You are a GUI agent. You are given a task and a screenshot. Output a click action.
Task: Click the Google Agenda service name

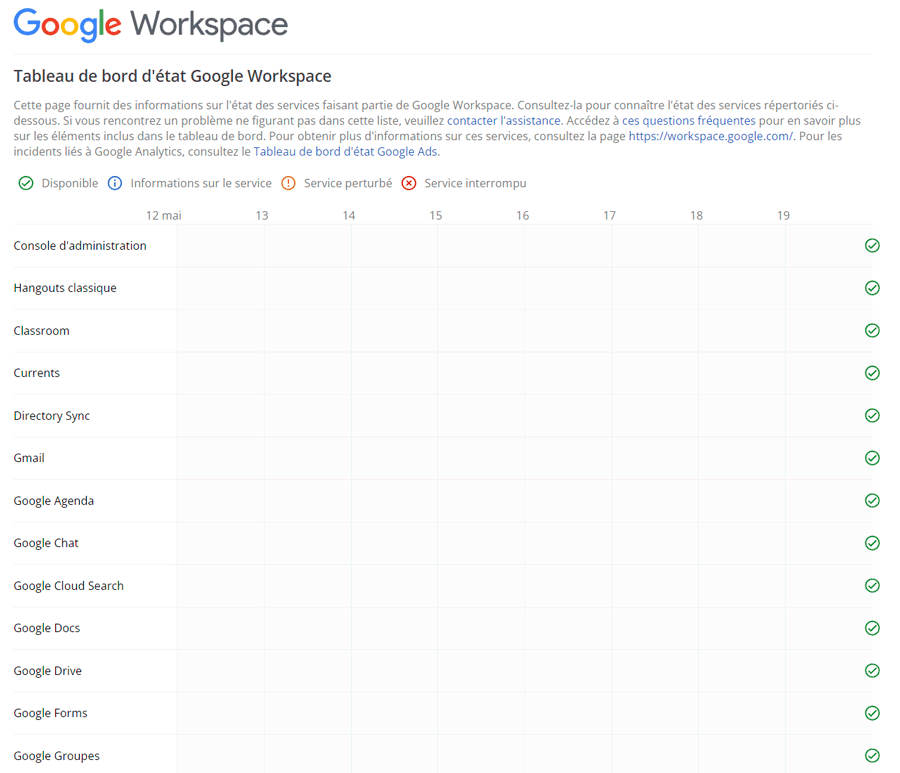(53, 500)
